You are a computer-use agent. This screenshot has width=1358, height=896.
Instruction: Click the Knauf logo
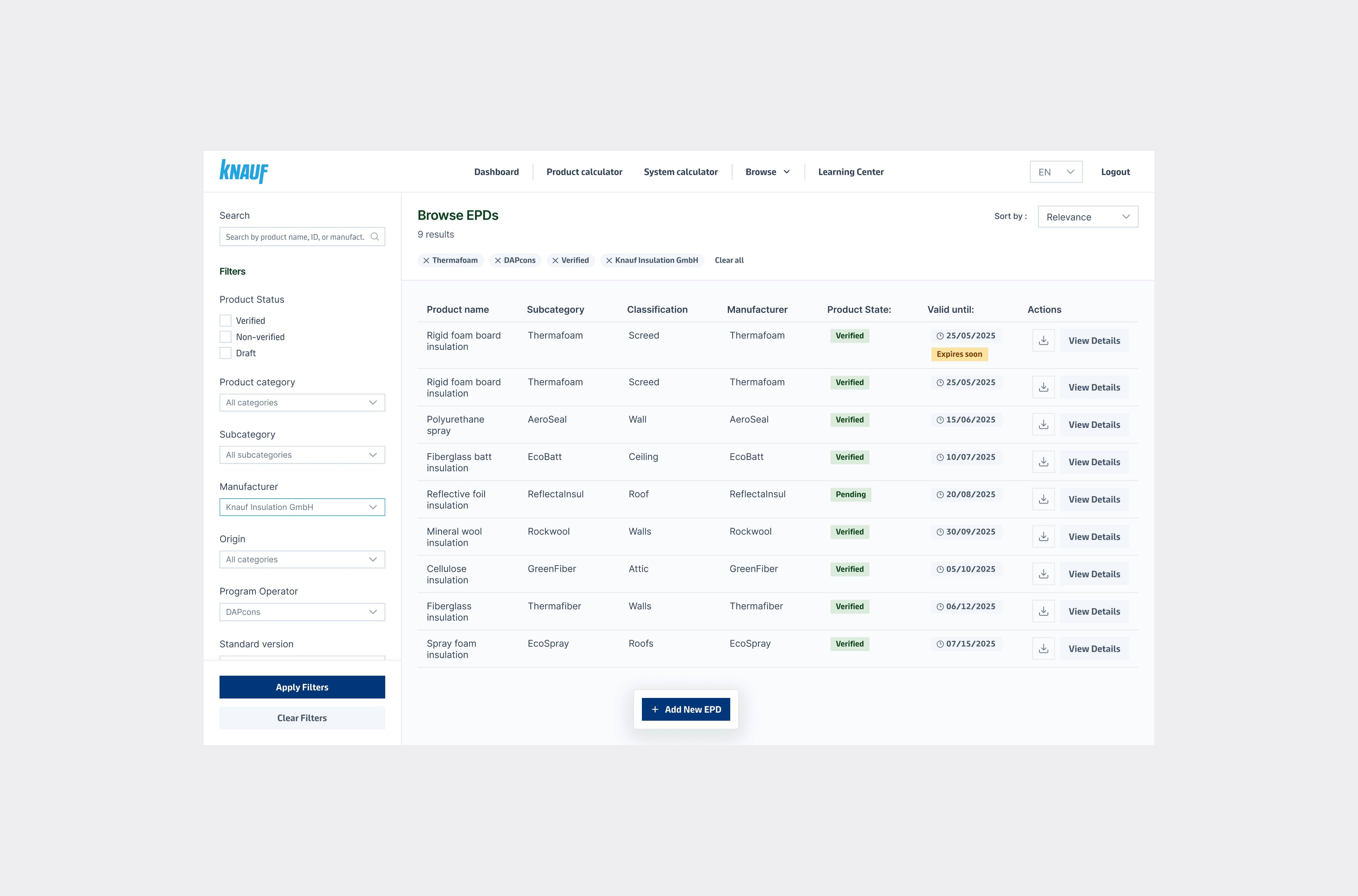[244, 171]
